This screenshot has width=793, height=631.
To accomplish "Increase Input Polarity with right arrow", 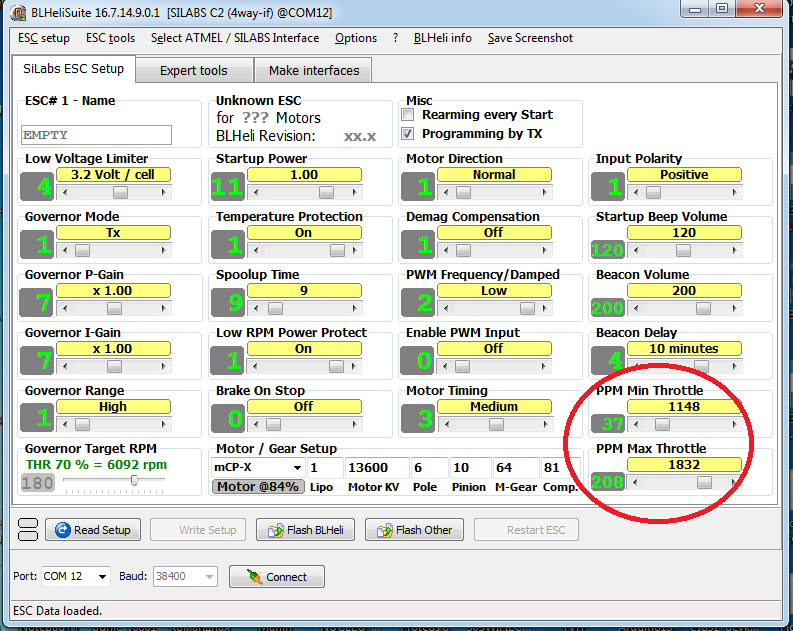I will [x=734, y=192].
